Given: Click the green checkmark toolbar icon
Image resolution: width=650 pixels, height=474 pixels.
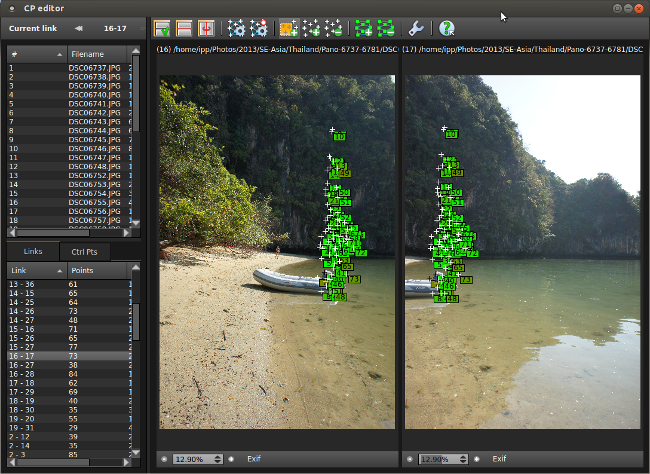Looking at the screenshot, I should pyautogui.click(x=163, y=29).
